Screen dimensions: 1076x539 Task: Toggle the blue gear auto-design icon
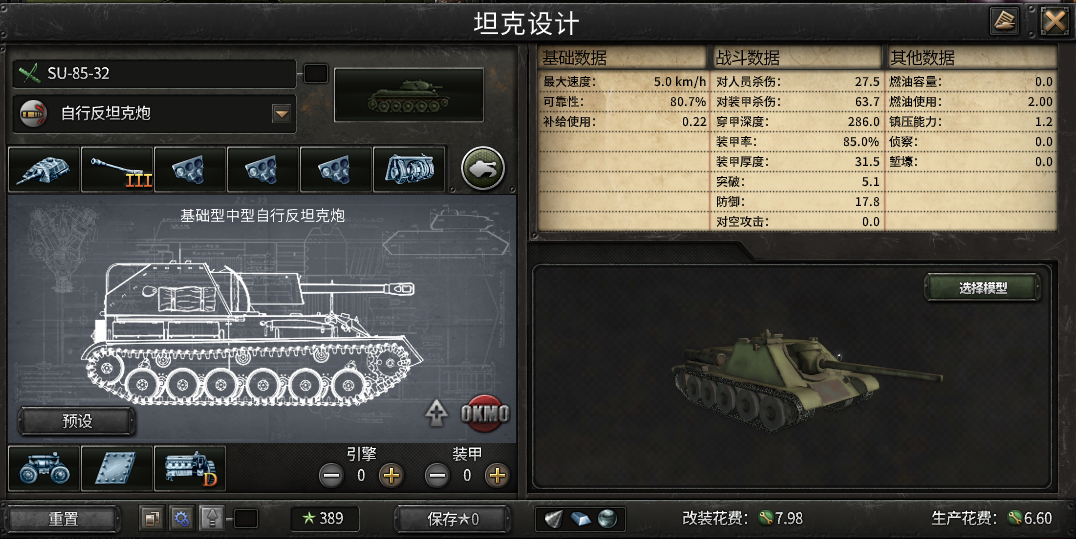pos(181,518)
